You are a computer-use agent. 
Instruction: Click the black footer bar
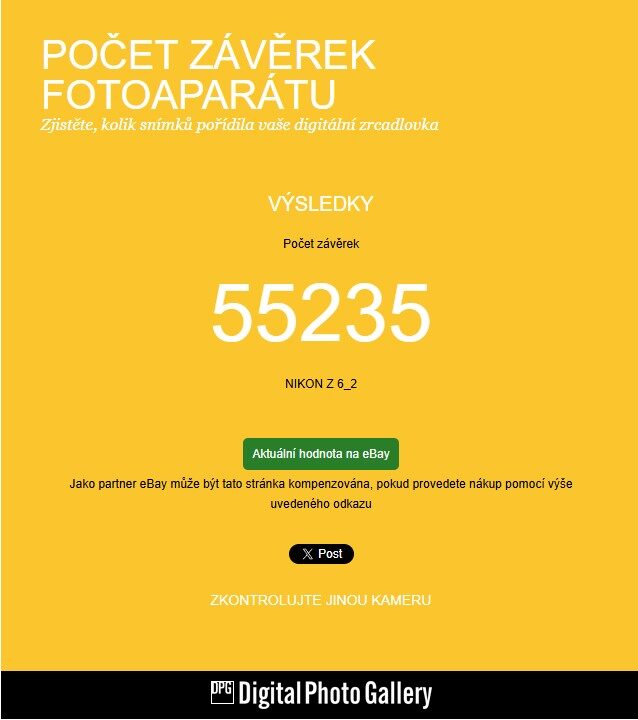(x=319, y=694)
